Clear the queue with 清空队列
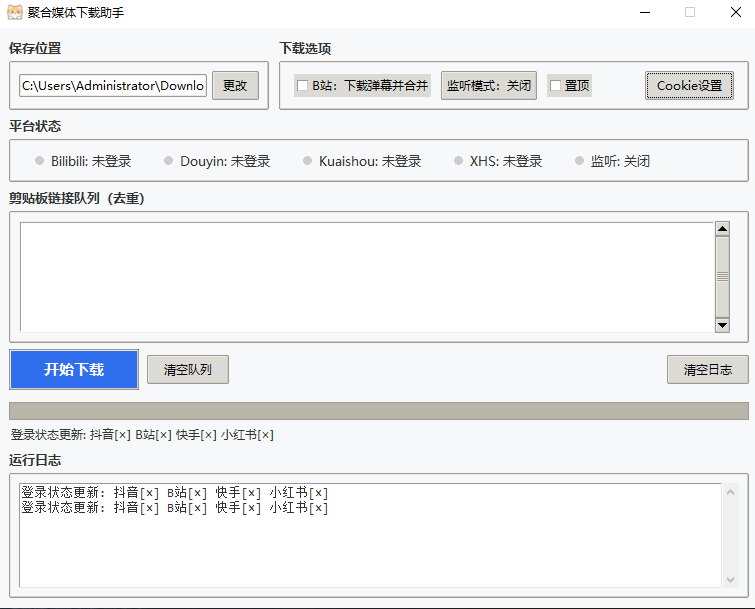Screen dimensions: 755x609 (x=188, y=370)
